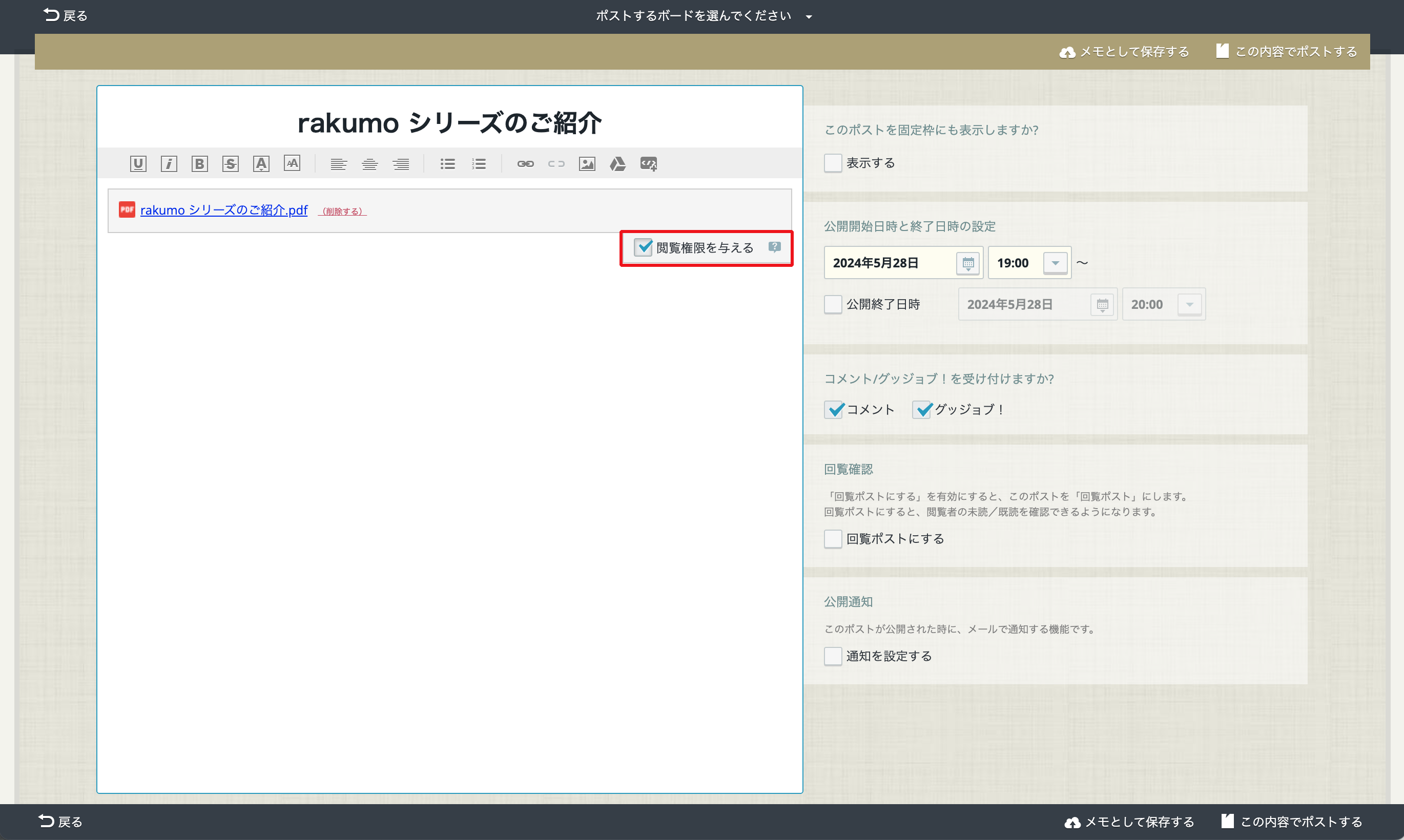The width and height of the screenshot is (1404, 840).
Task: Attach a file from Google Drive
Action: point(617,164)
